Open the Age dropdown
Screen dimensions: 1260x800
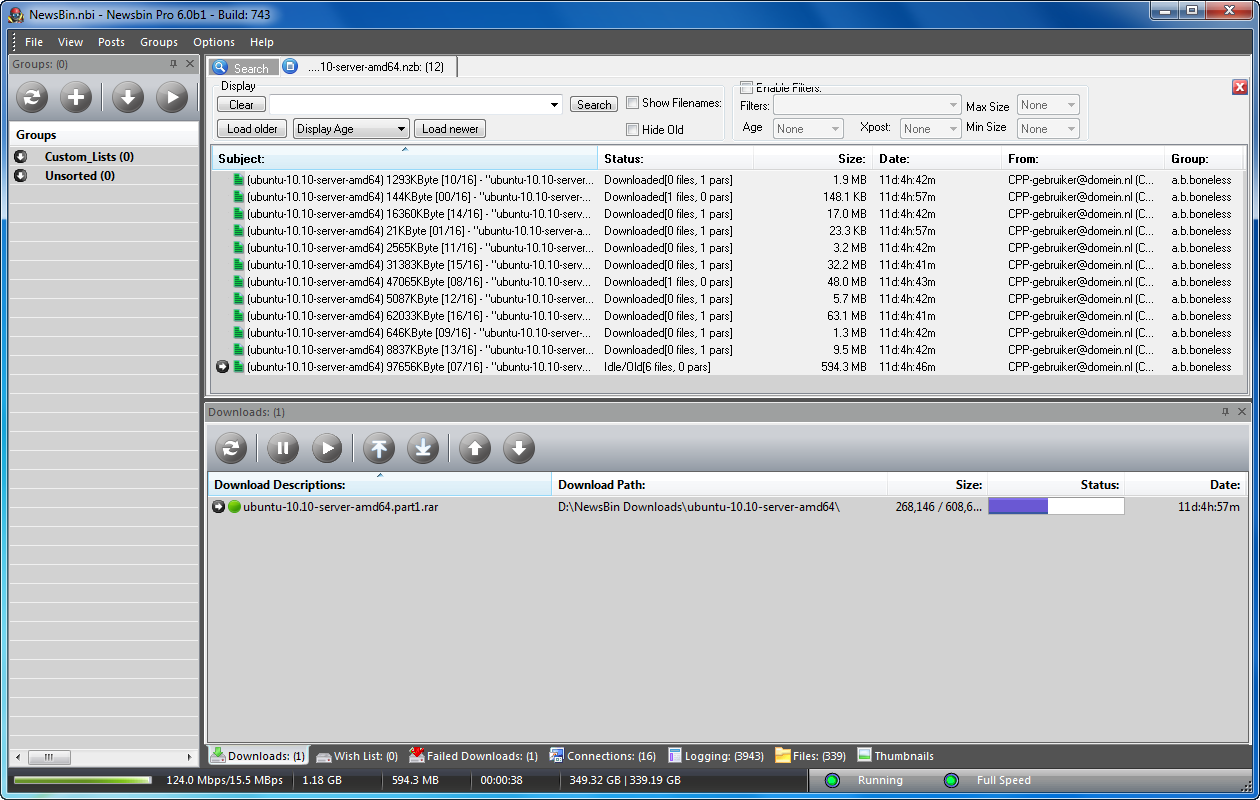(836, 129)
